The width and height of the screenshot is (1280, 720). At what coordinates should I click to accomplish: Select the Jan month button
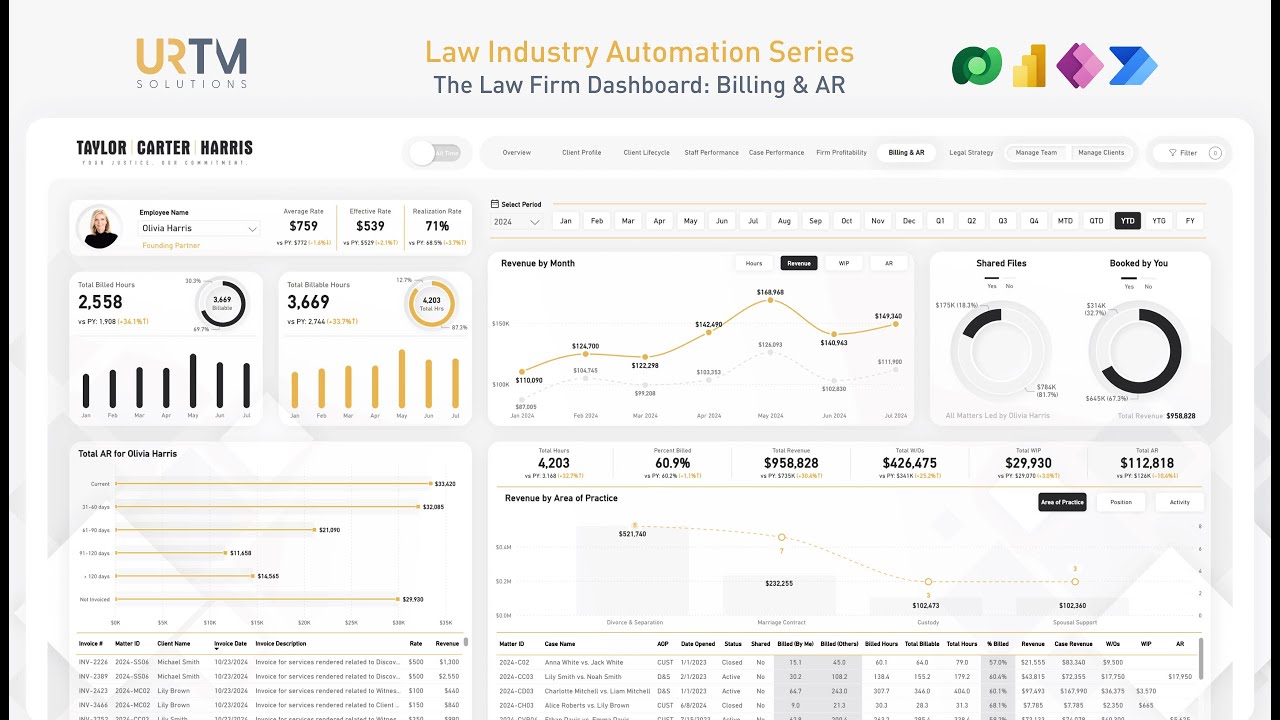pyautogui.click(x=566, y=221)
